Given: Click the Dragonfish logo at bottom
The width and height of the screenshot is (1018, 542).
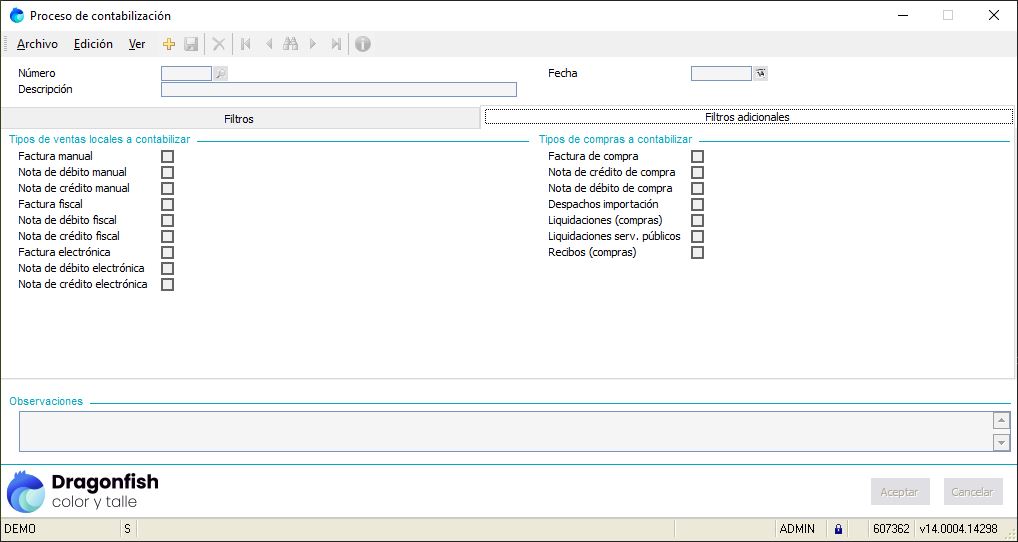Looking at the screenshot, I should (x=82, y=491).
